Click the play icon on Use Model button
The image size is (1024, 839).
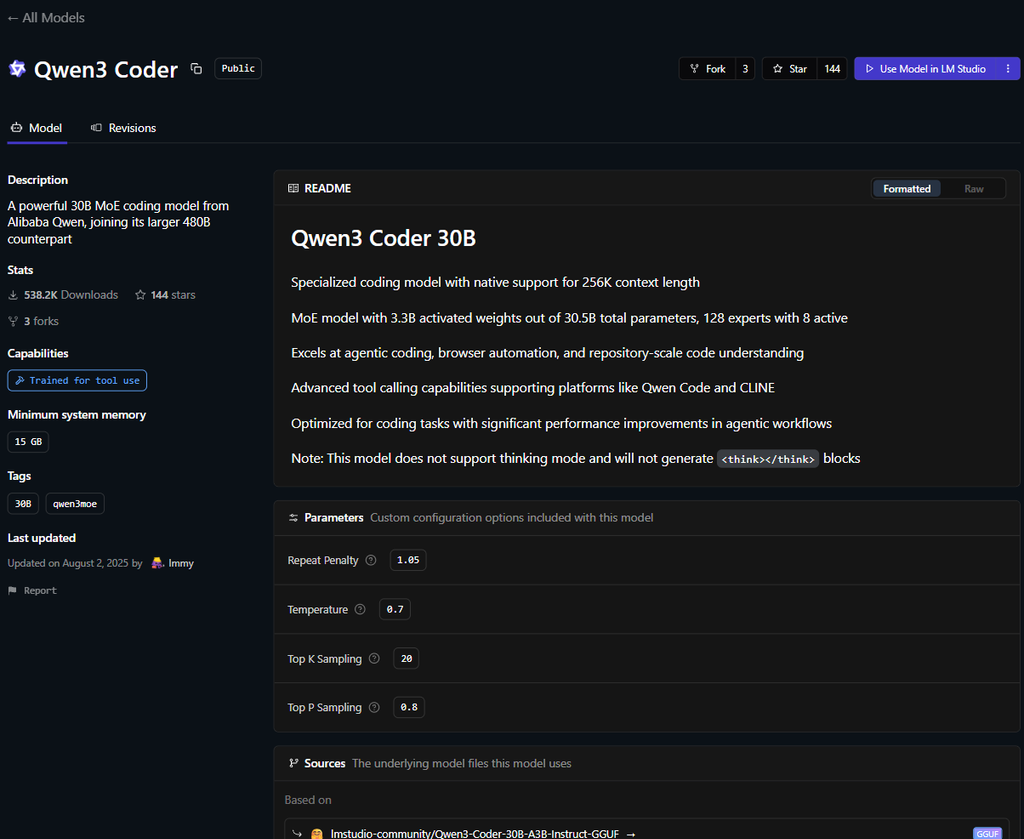coord(869,69)
